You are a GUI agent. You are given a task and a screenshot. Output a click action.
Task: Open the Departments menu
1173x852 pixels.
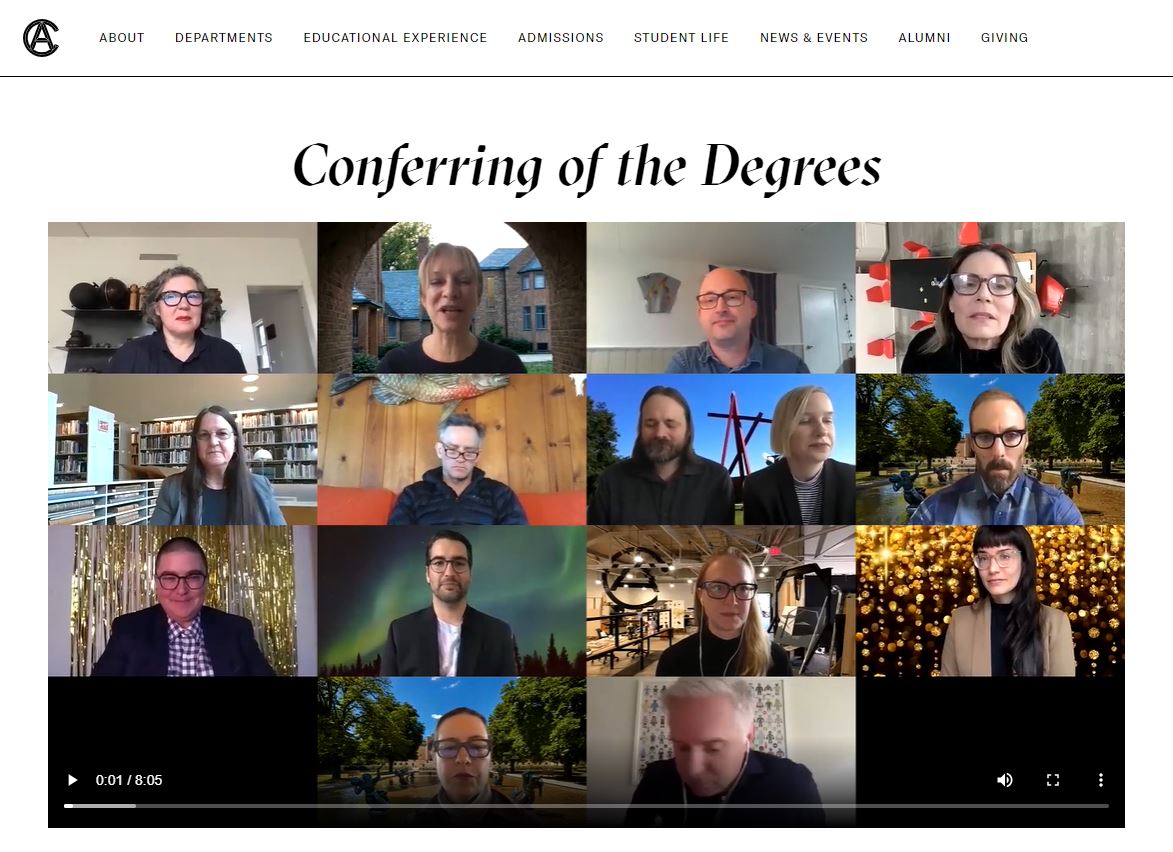224,38
